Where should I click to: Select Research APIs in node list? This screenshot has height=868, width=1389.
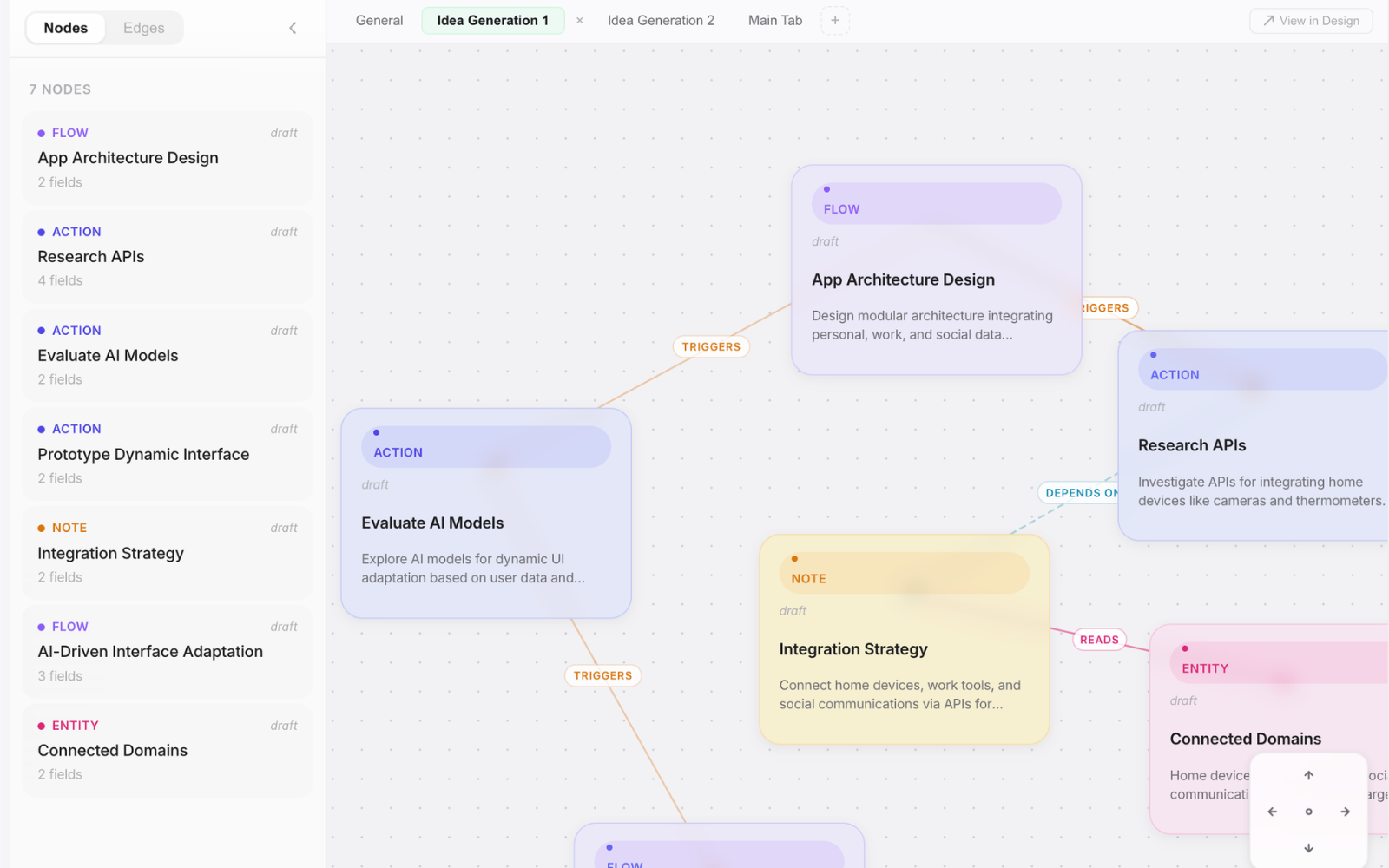[x=168, y=256]
